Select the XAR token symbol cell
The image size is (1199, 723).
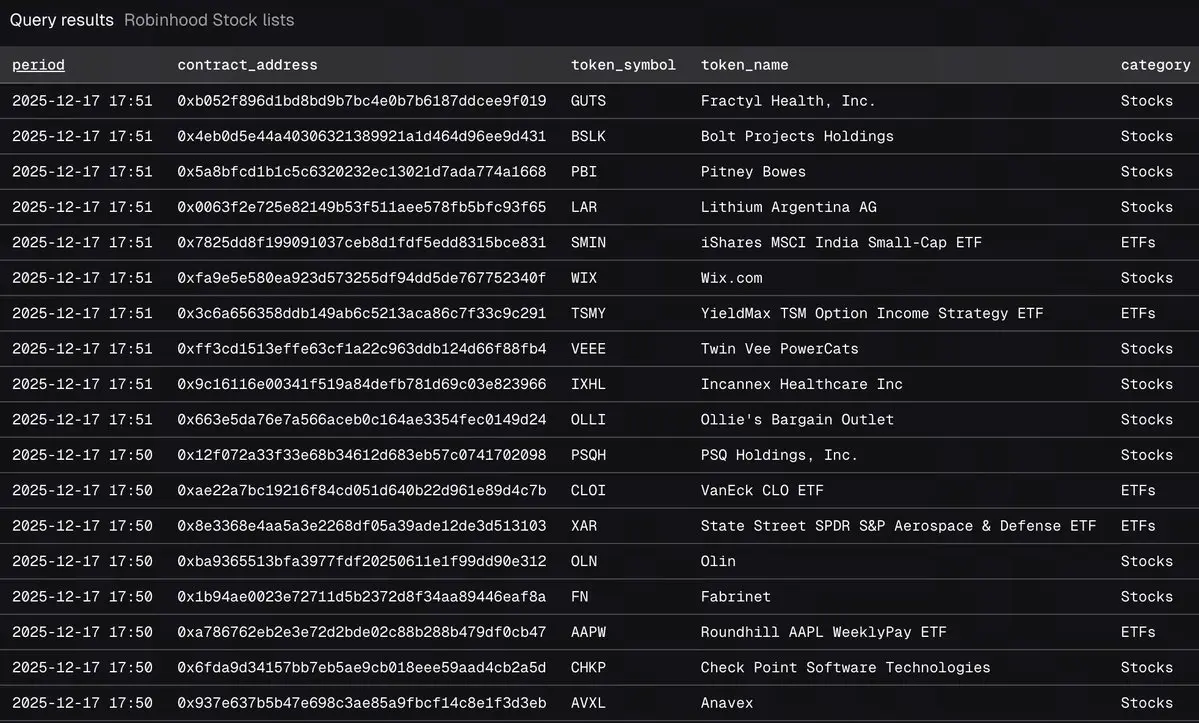click(583, 526)
